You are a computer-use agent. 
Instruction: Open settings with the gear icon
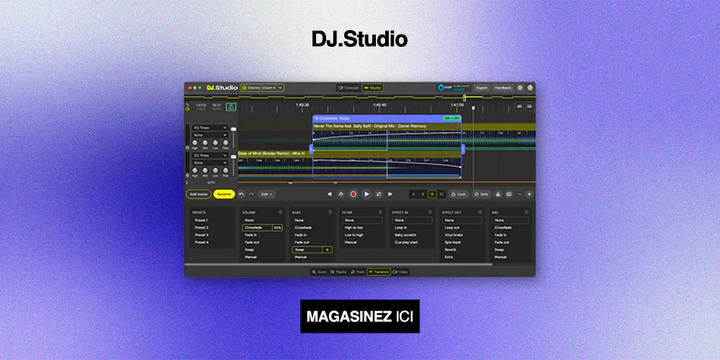(520, 88)
